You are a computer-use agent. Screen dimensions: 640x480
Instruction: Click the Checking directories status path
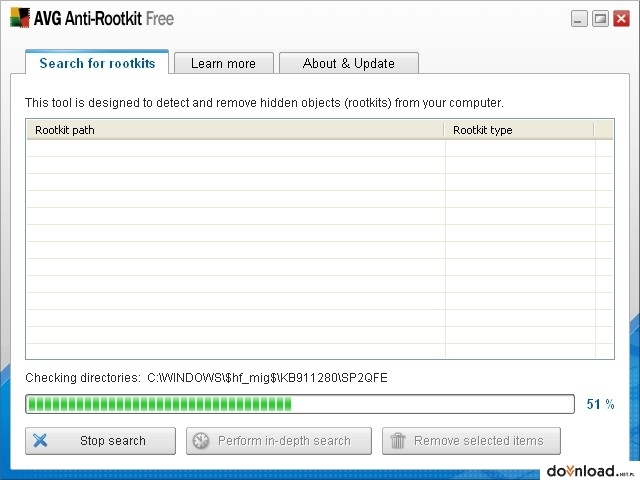[x=206, y=378]
